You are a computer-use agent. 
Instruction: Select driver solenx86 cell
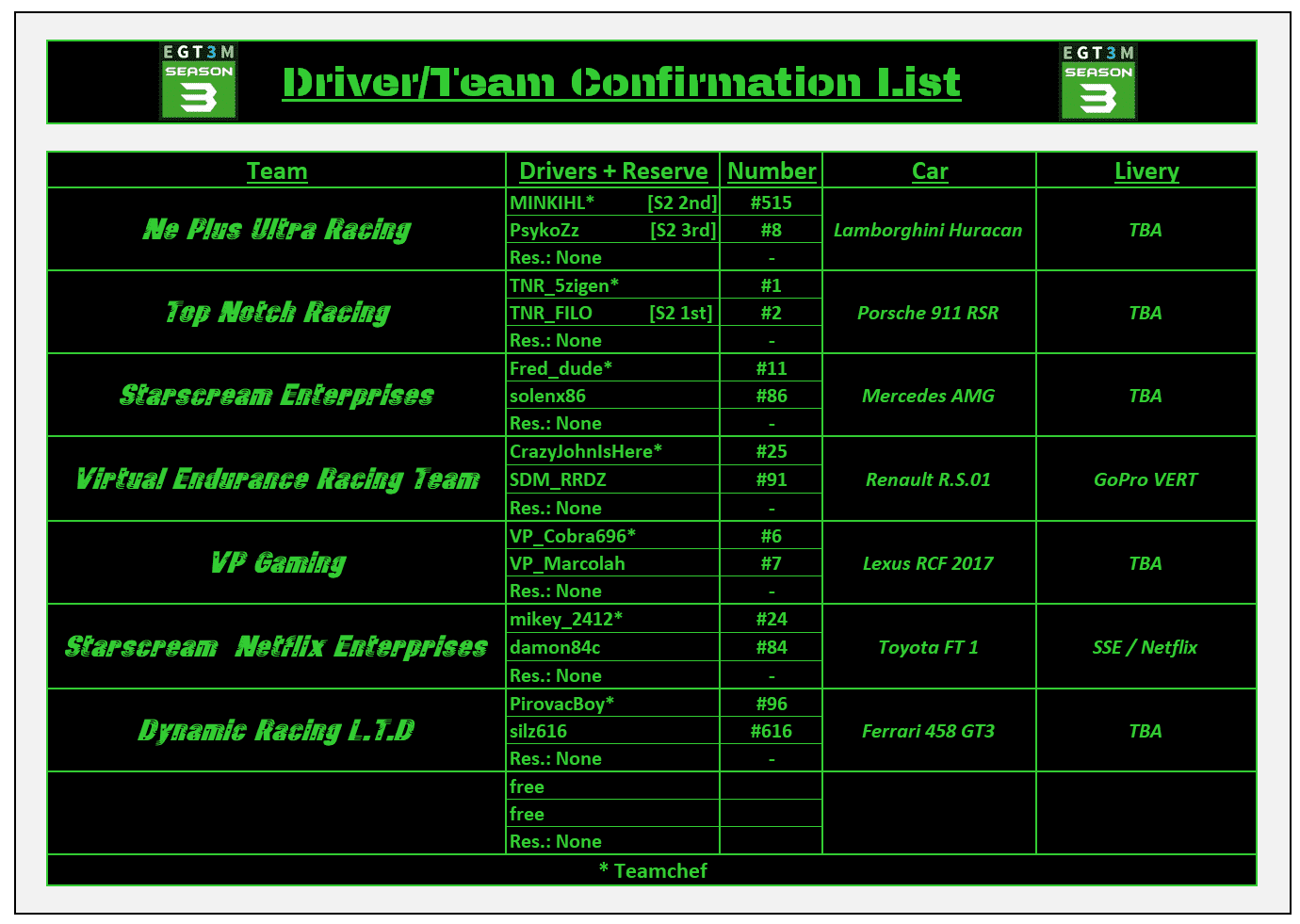pyautogui.click(x=613, y=396)
